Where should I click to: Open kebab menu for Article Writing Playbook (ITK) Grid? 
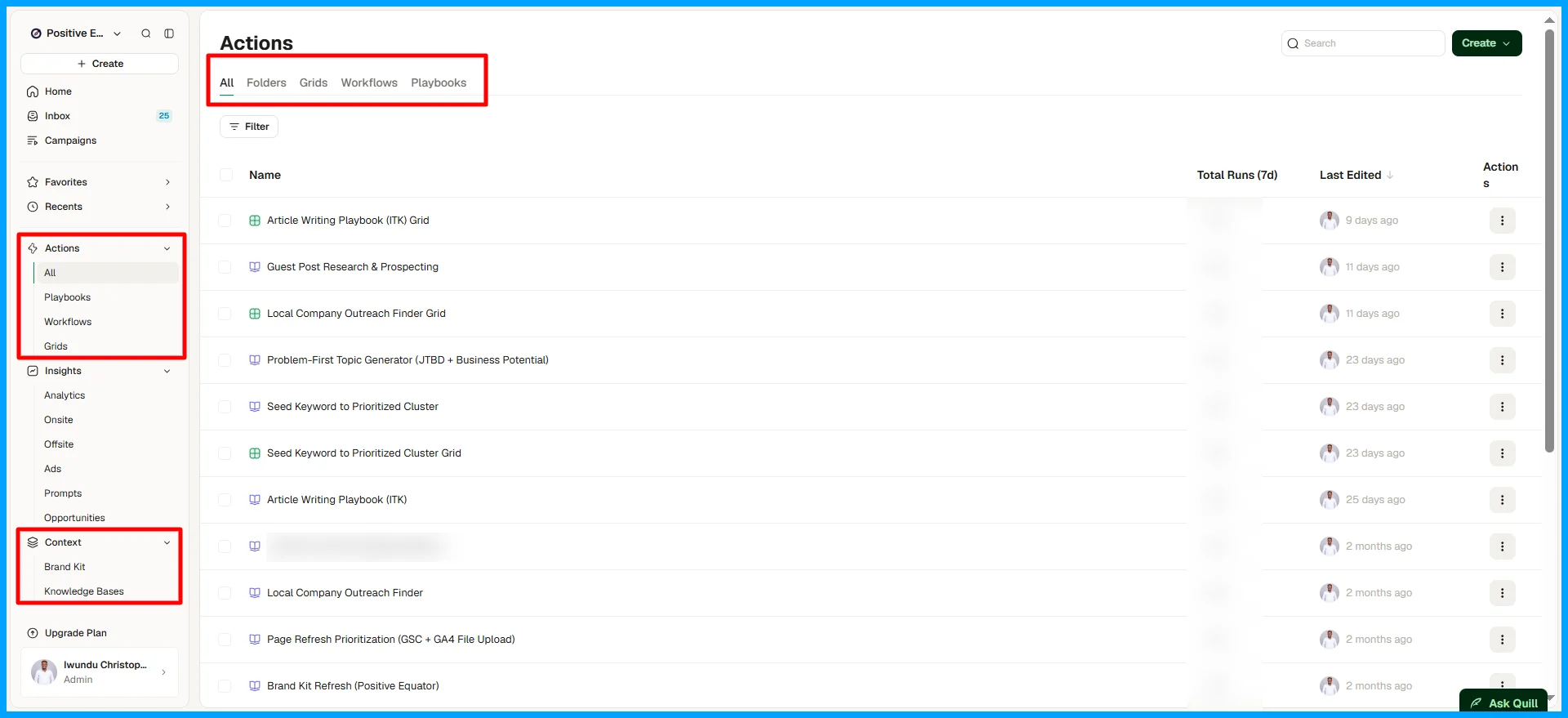click(1502, 221)
